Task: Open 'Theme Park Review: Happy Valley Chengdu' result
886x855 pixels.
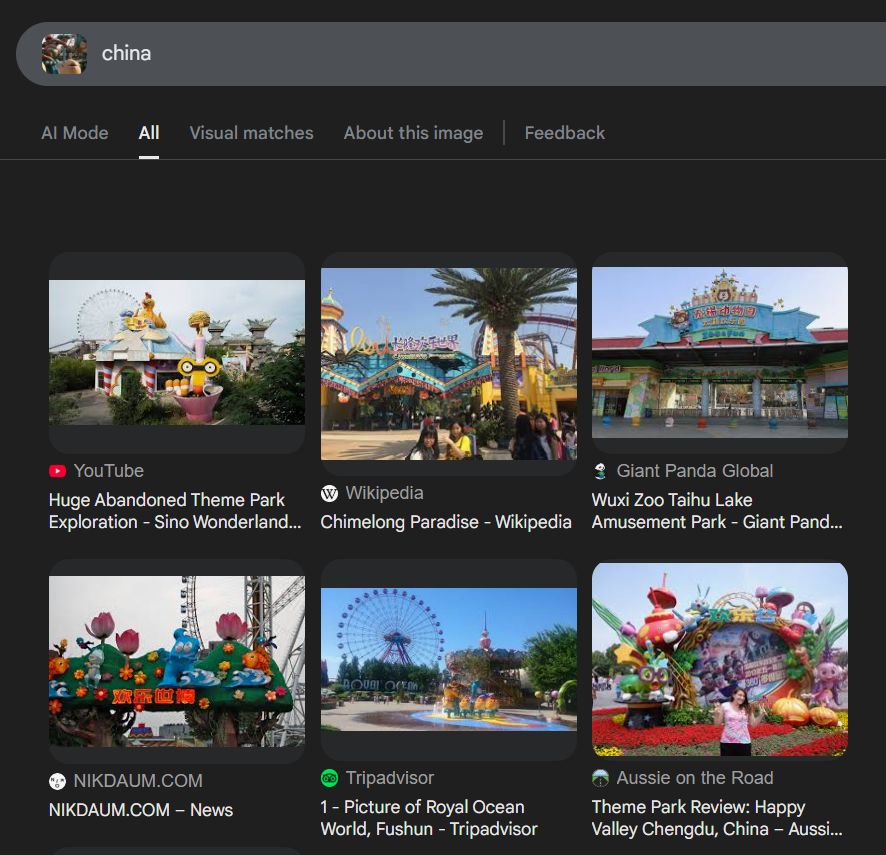Action: click(x=717, y=818)
